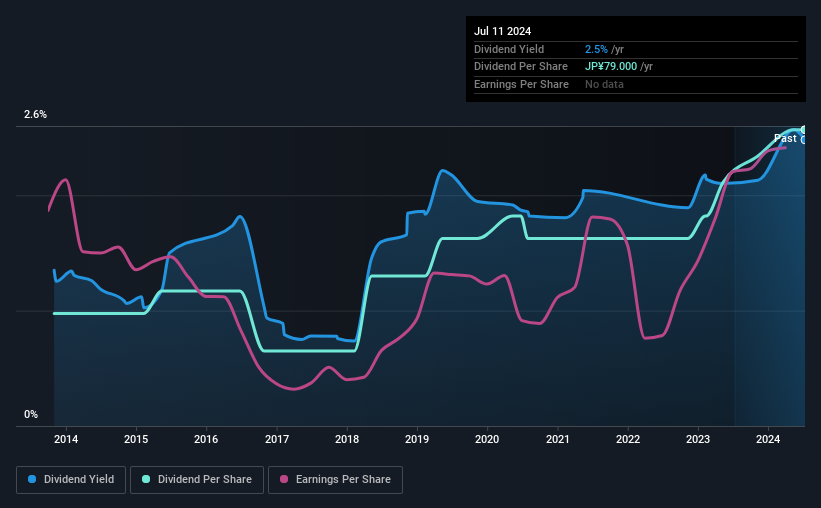Click the Dividend Yield tooltip row label
Screen dimensions: 821x508
click(509, 49)
